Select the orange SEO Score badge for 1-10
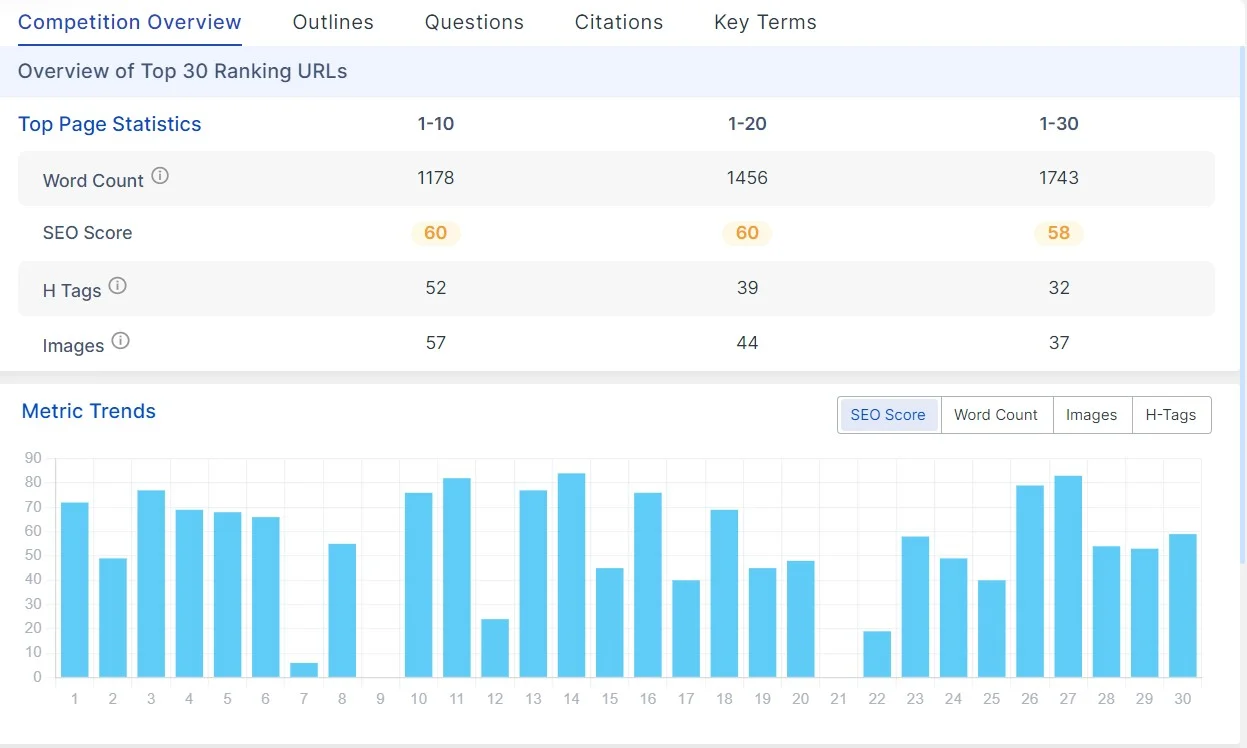This screenshot has height=748, width=1247. (435, 233)
